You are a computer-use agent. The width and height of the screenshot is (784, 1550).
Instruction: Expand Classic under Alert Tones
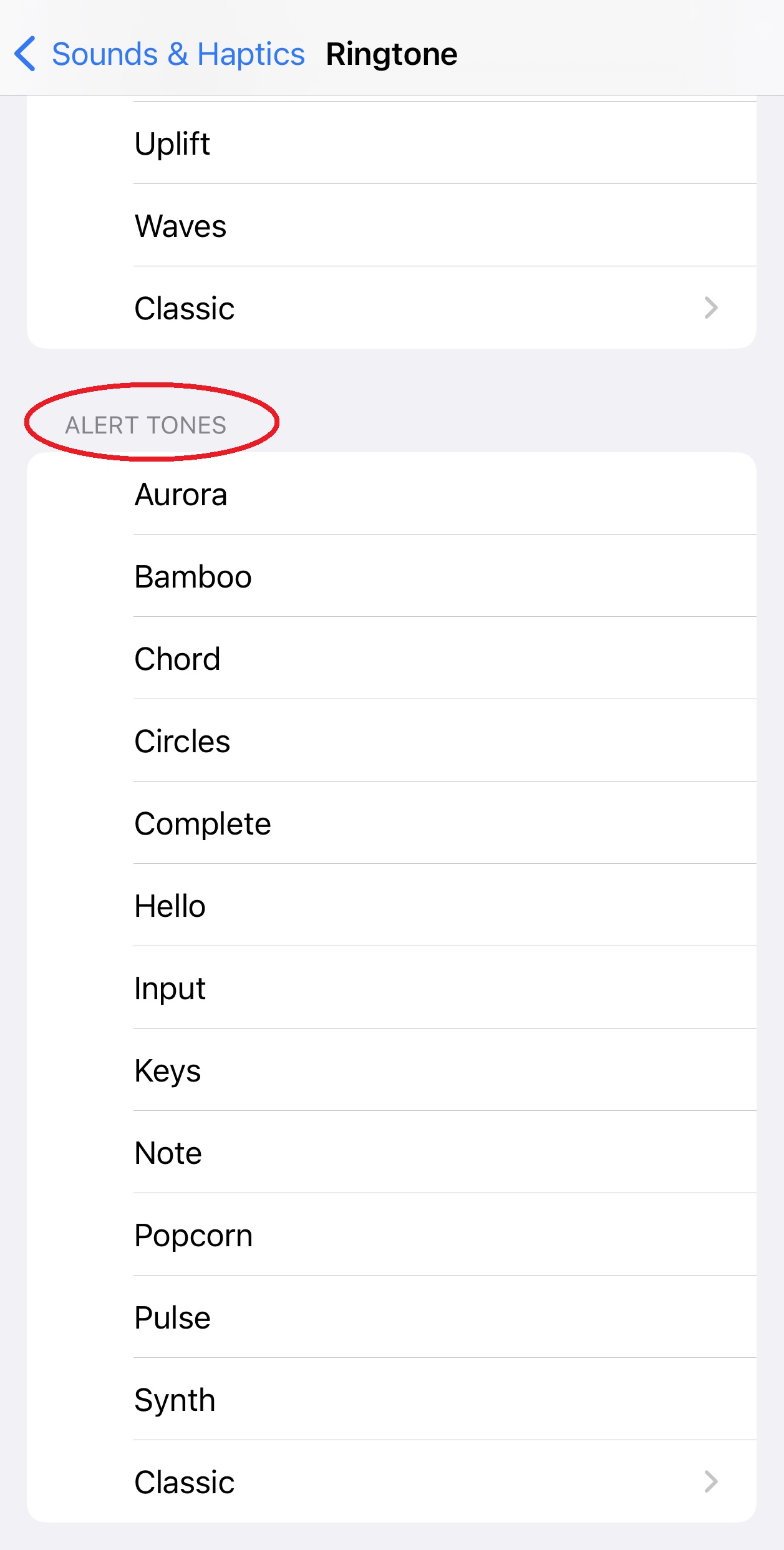(x=392, y=1482)
